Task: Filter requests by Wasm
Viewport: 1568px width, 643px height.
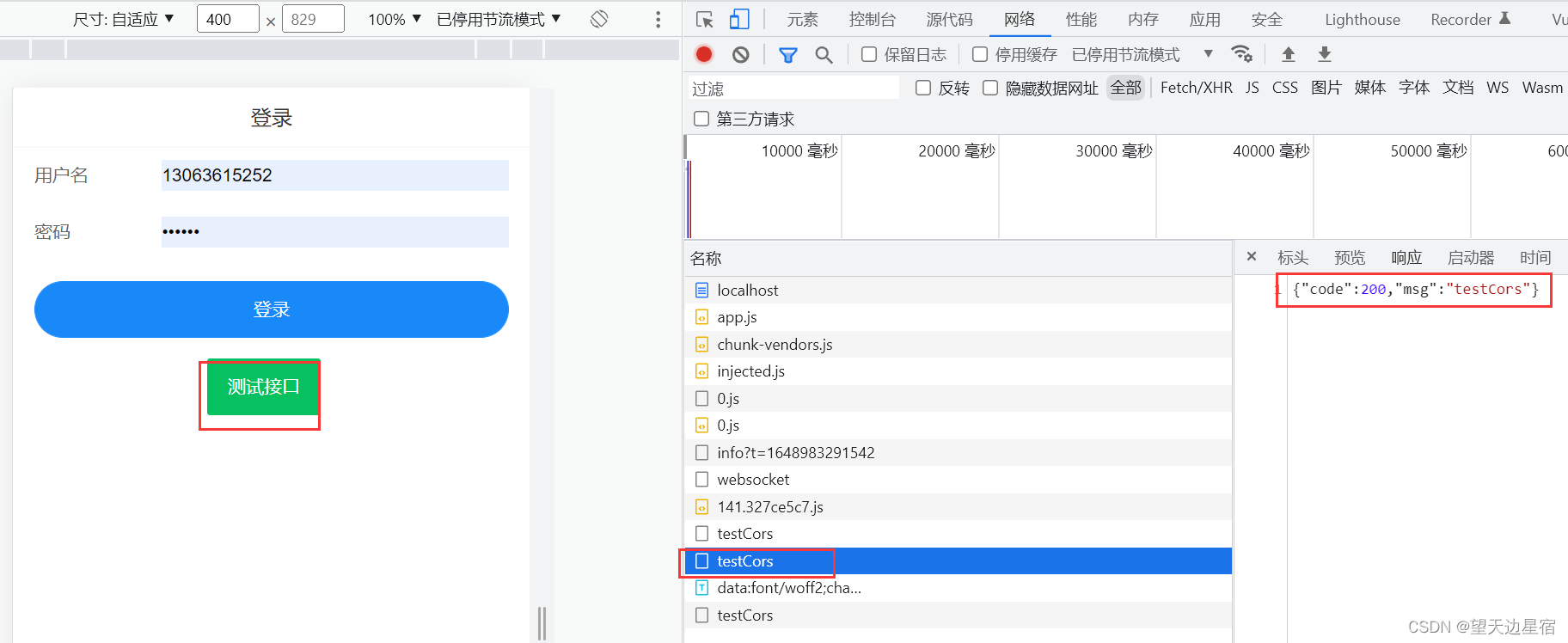Action: [1542, 88]
